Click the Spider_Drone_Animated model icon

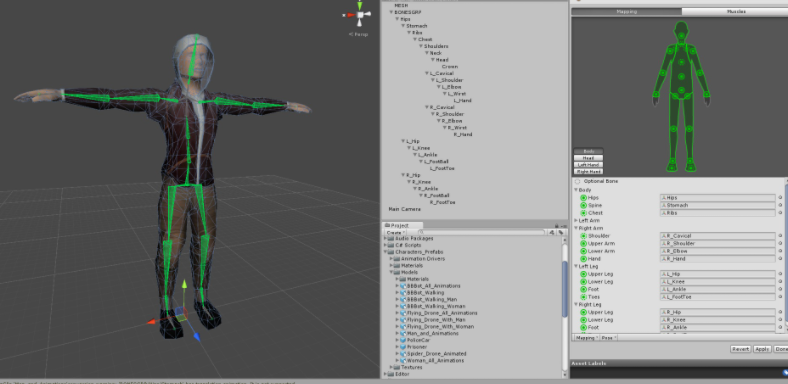tap(403, 354)
